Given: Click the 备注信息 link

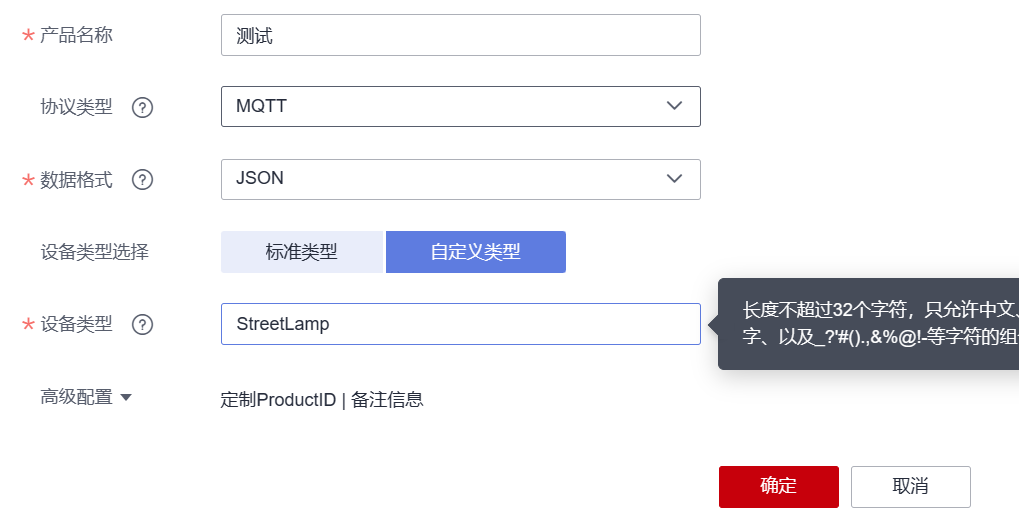Looking at the screenshot, I should 388,400.
